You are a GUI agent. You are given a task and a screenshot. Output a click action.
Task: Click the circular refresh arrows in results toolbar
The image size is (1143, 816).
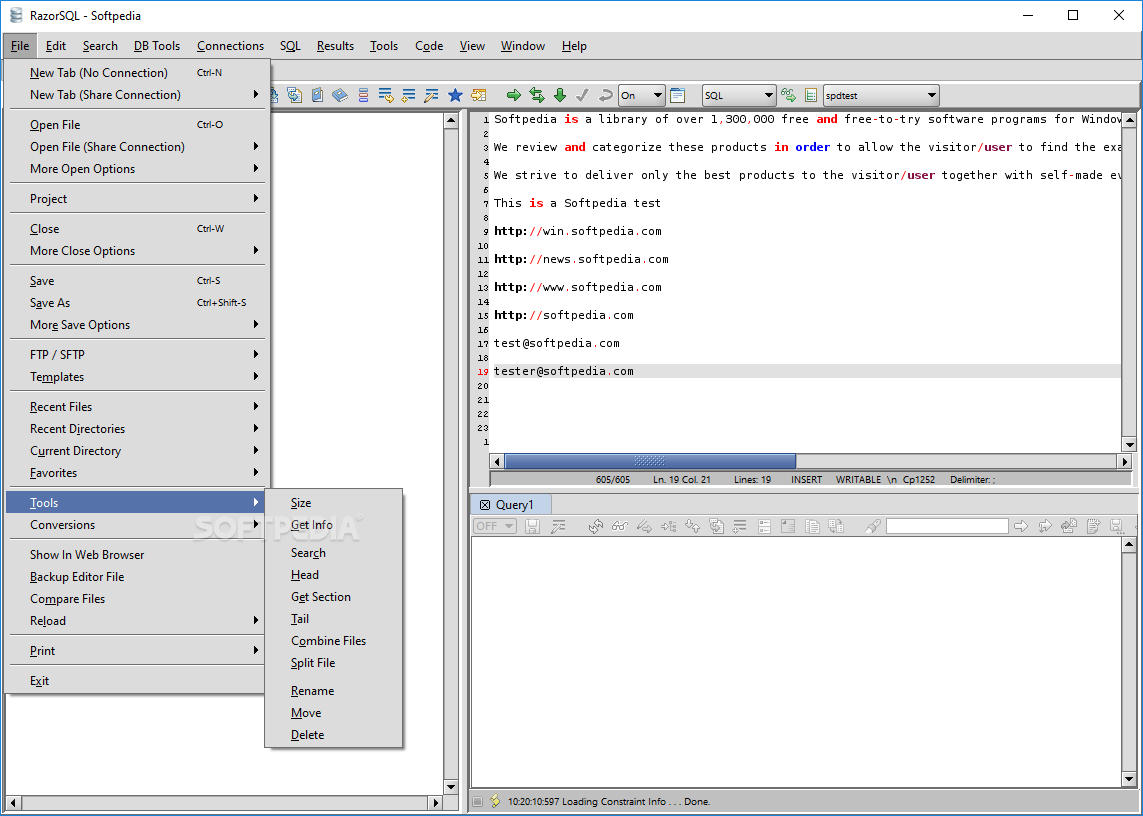(x=596, y=526)
